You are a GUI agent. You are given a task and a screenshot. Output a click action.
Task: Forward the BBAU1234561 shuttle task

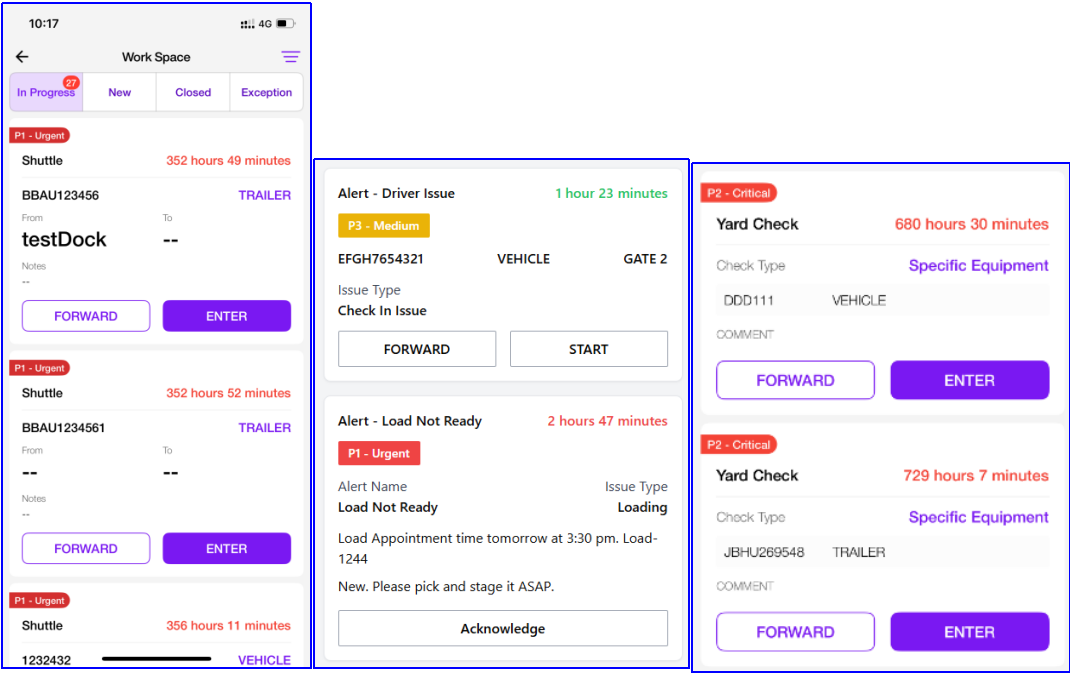pyautogui.click(x=86, y=548)
